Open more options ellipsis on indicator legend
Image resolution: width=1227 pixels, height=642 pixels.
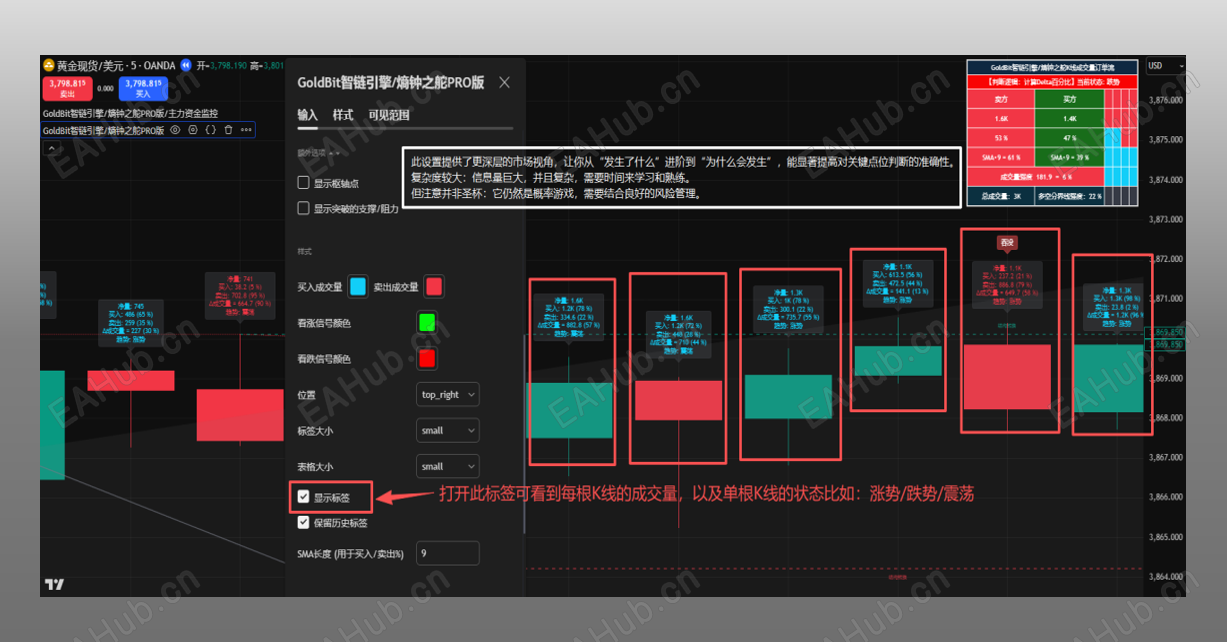(246, 130)
